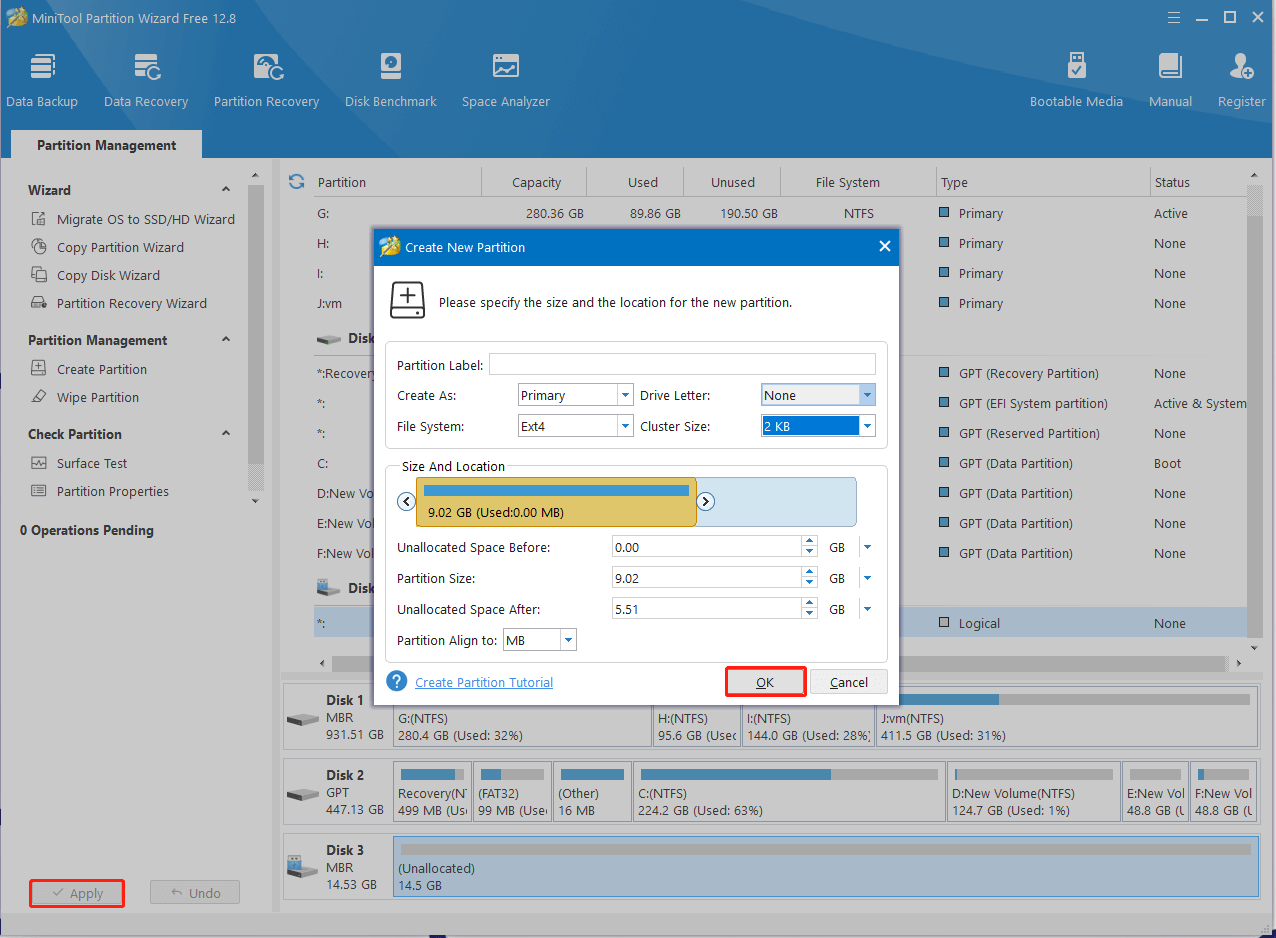Sort by File System column header

(x=847, y=182)
